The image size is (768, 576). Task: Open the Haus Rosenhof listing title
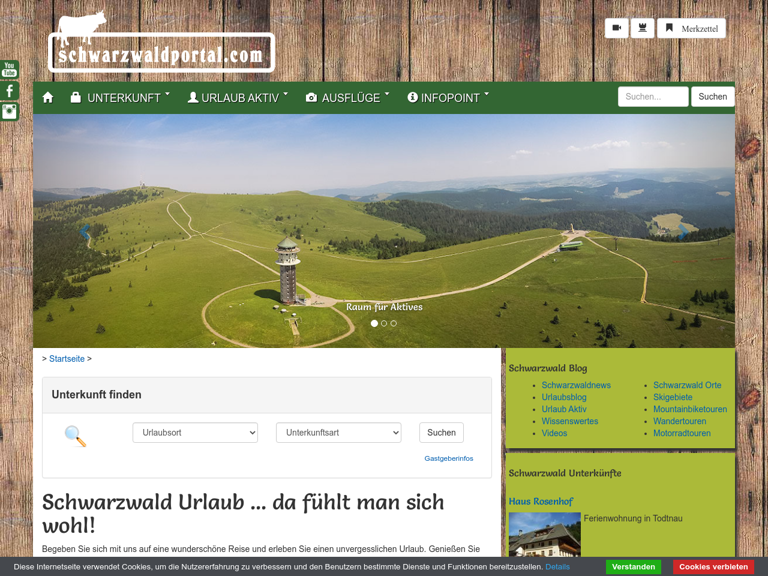[540, 501]
